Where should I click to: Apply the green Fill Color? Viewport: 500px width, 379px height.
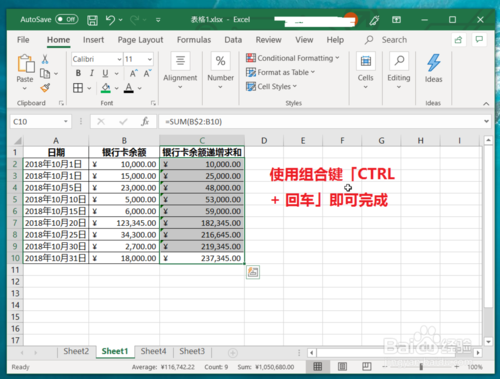[106, 88]
